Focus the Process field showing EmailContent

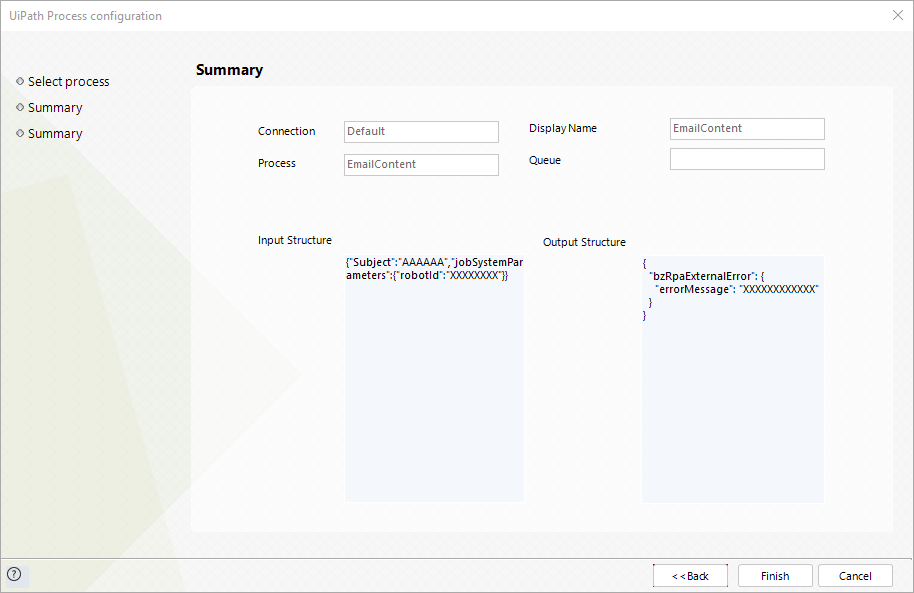pyautogui.click(x=421, y=164)
